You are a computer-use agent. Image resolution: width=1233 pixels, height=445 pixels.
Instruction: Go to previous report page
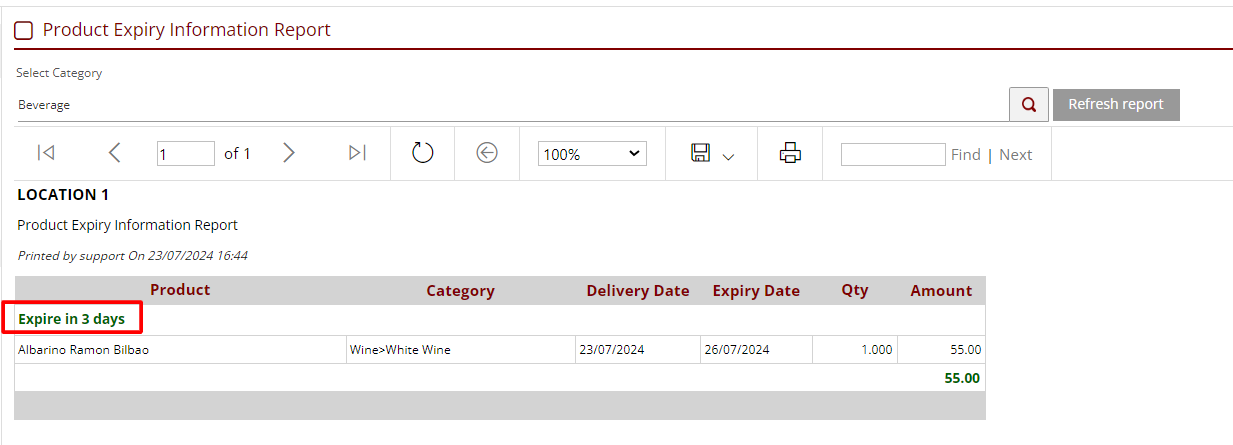114,153
